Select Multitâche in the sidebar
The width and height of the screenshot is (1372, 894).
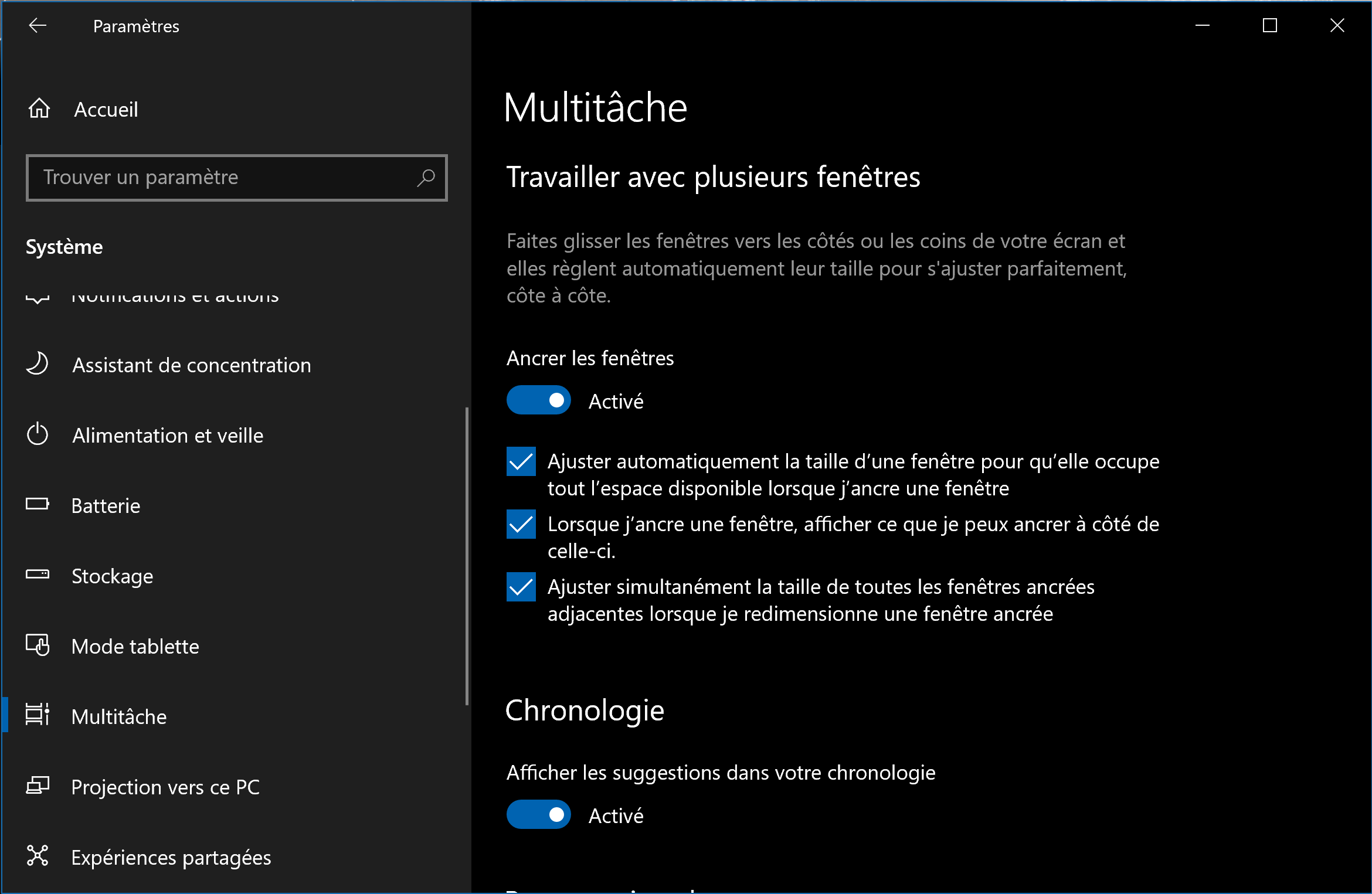click(119, 717)
